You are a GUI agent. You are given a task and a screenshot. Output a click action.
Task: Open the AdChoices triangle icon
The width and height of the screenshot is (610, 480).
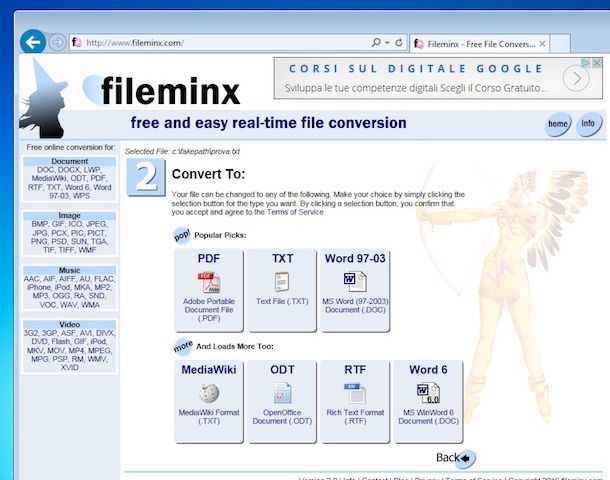coord(586,63)
